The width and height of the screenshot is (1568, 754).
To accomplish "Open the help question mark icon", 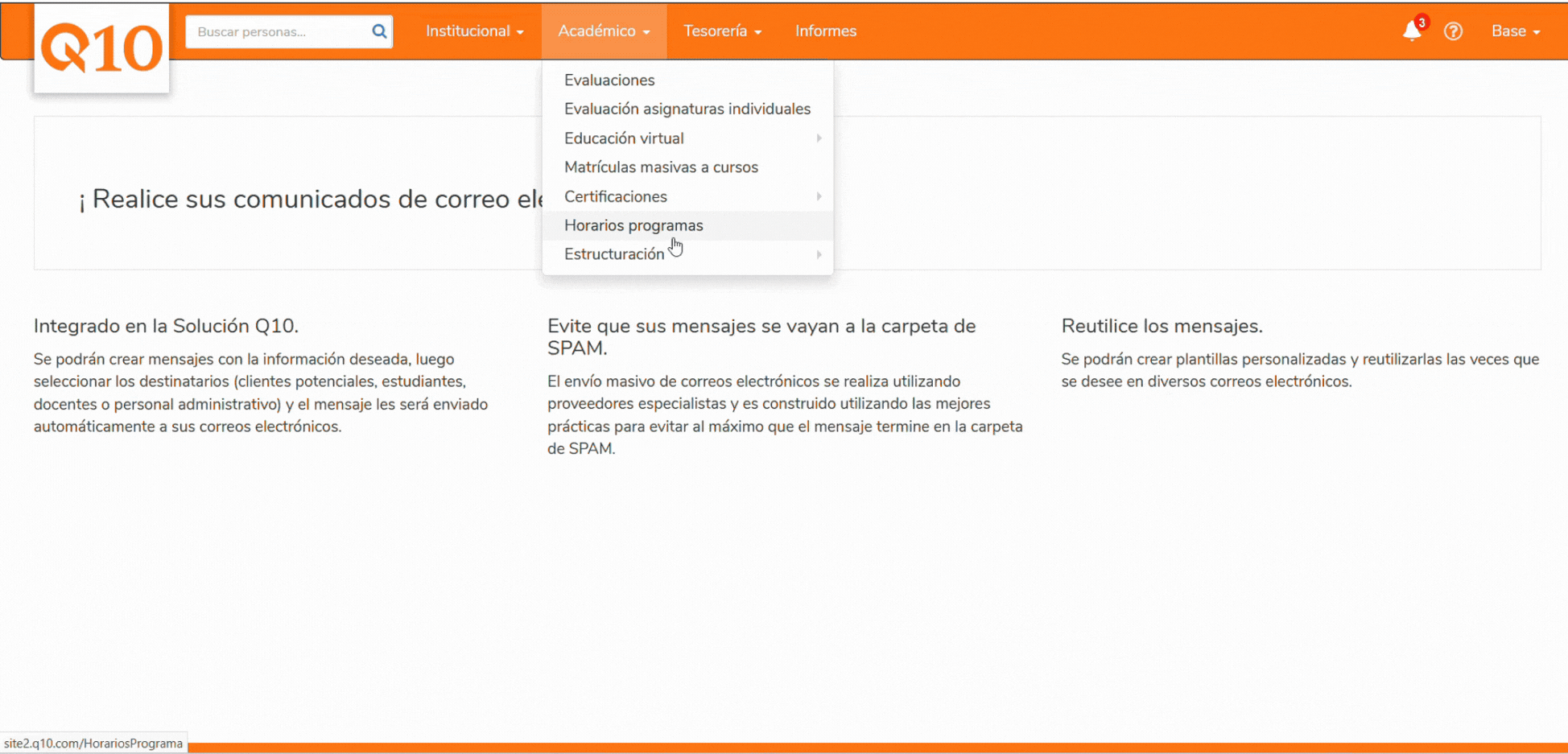I will coord(1453,31).
